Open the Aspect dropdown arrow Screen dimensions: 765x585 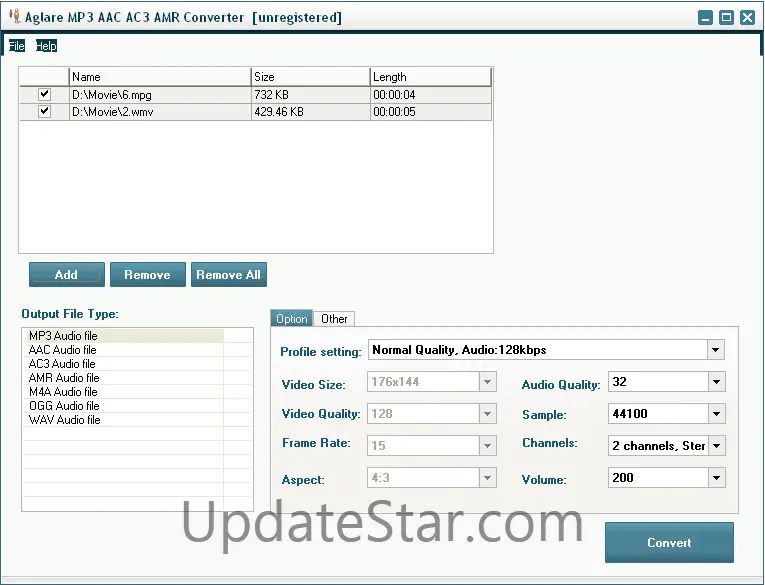coord(487,478)
